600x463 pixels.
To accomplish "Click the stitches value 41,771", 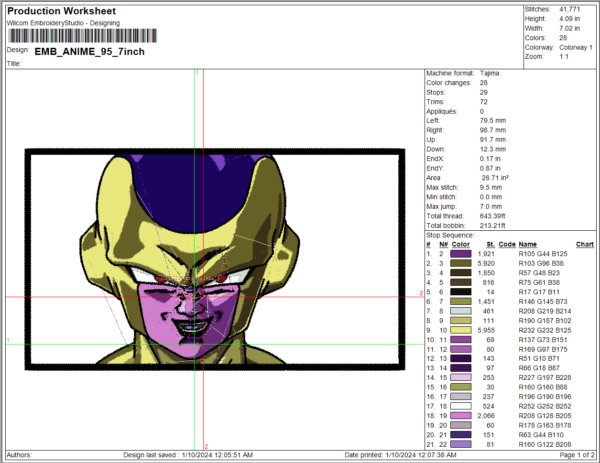I will (x=570, y=9).
